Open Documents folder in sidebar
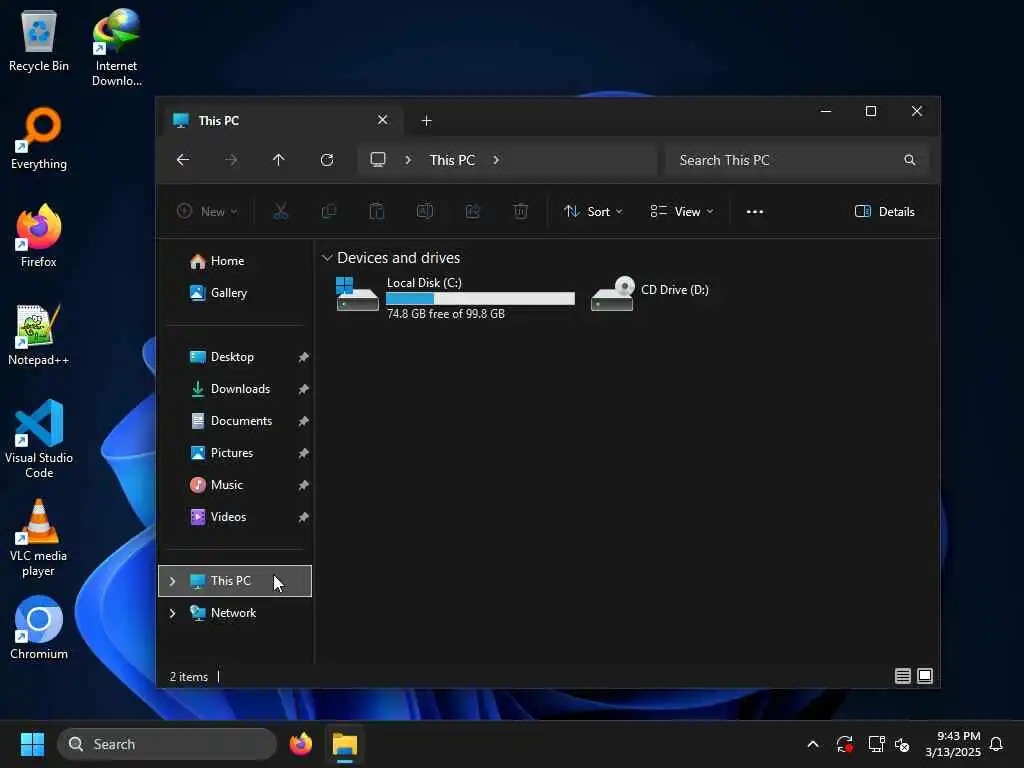1024x768 pixels. (235, 421)
